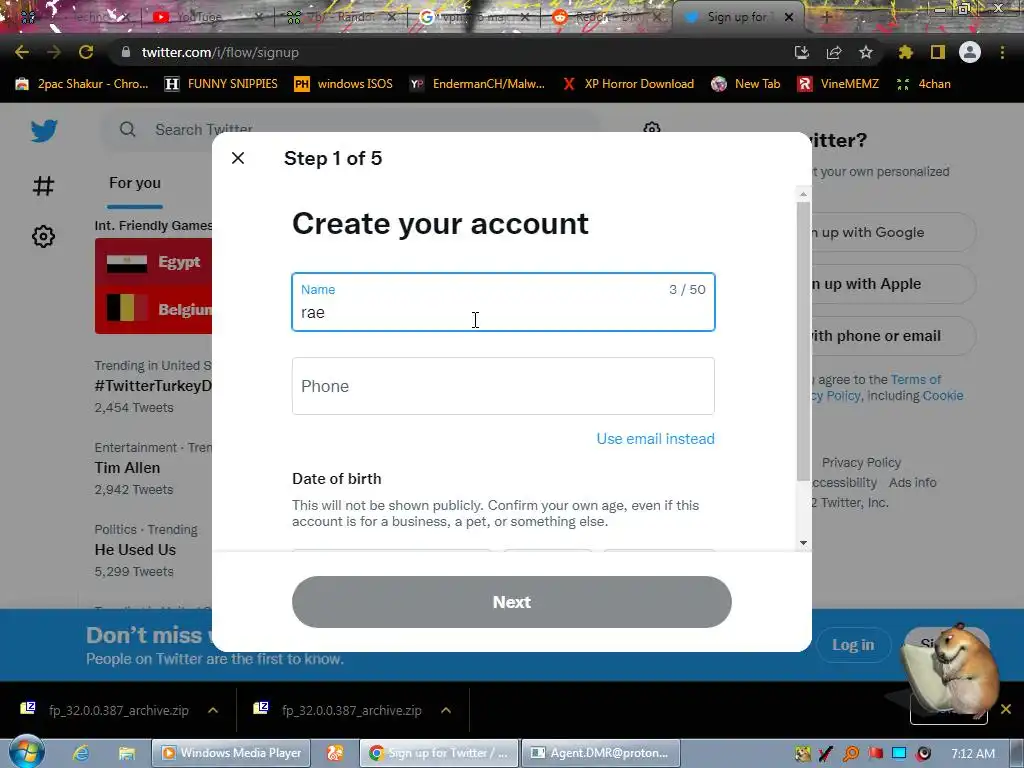This screenshot has width=1024, height=768.
Task: Expand second fp_32.0.0.387_archive.zip download chevron
Action: [446, 710]
